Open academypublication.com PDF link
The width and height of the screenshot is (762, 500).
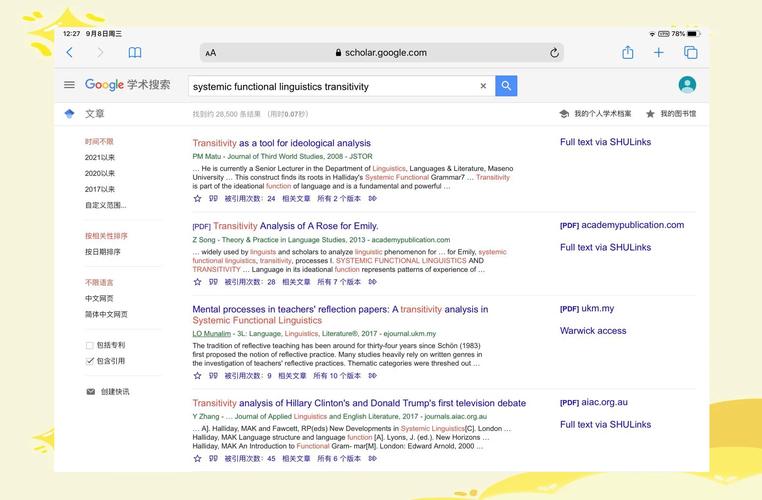622,225
